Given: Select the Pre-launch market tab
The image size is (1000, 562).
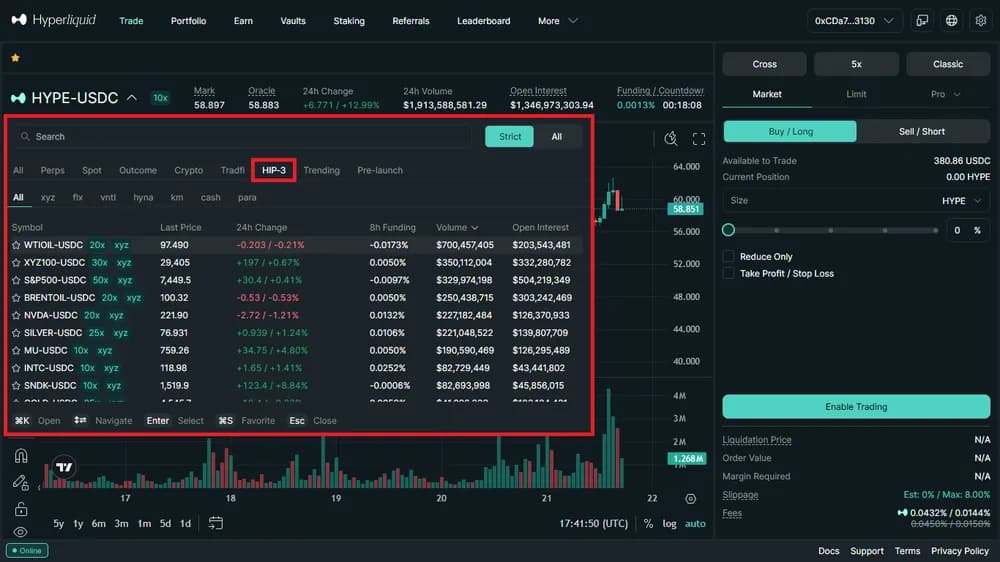Looking at the screenshot, I should 379,170.
